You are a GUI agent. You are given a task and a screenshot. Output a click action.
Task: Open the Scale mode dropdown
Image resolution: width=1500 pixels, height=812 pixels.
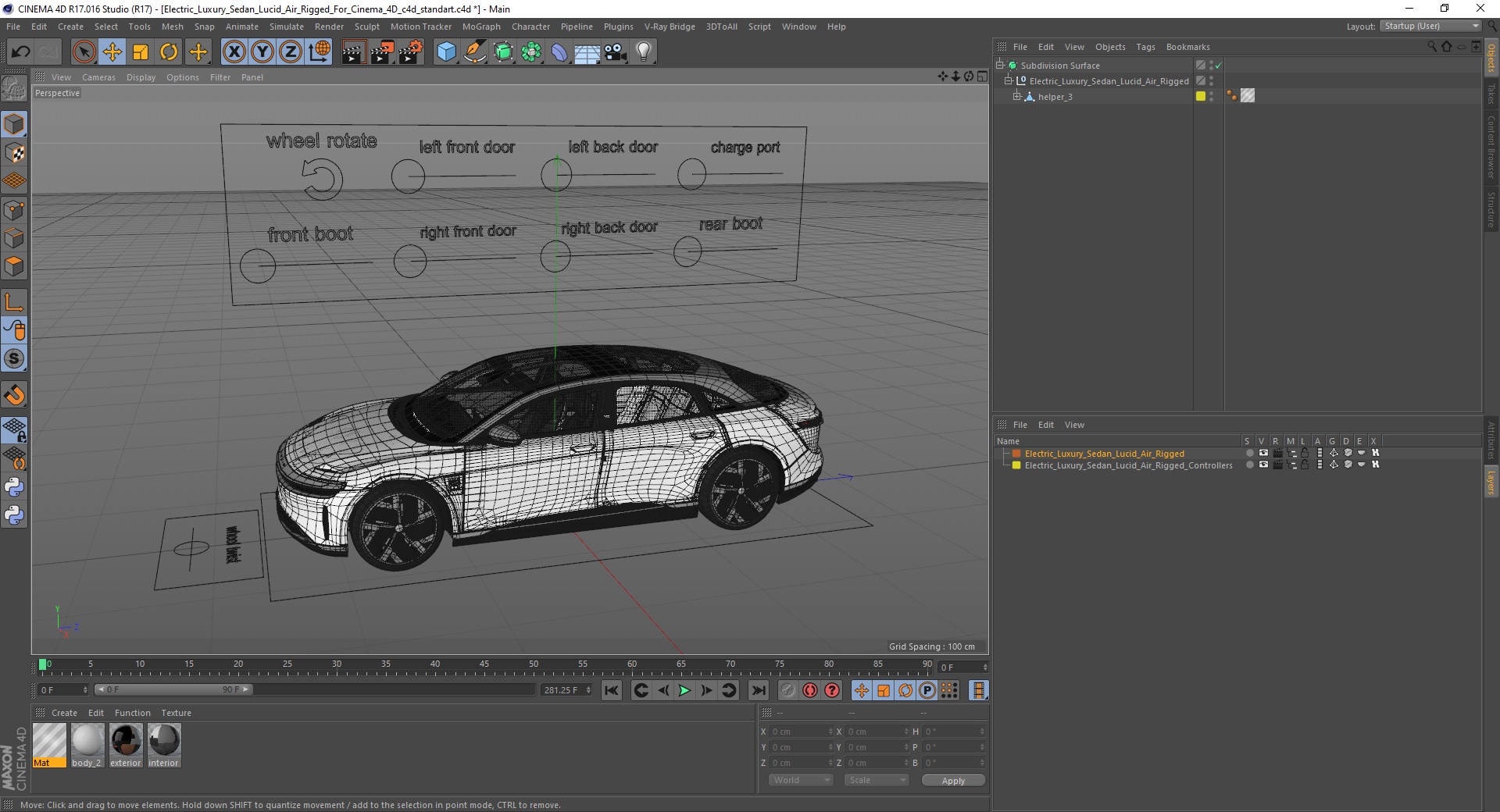tap(877, 780)
